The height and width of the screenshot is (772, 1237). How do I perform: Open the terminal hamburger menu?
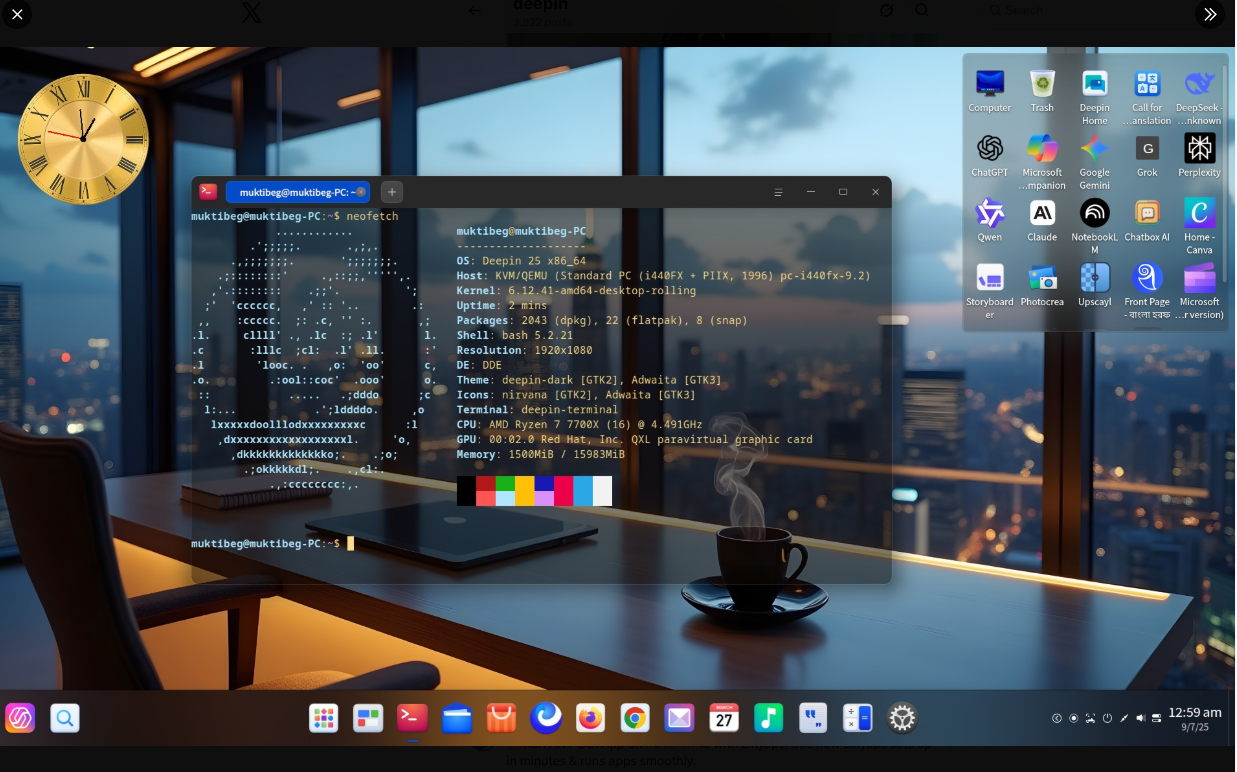(x=778, y=192)
